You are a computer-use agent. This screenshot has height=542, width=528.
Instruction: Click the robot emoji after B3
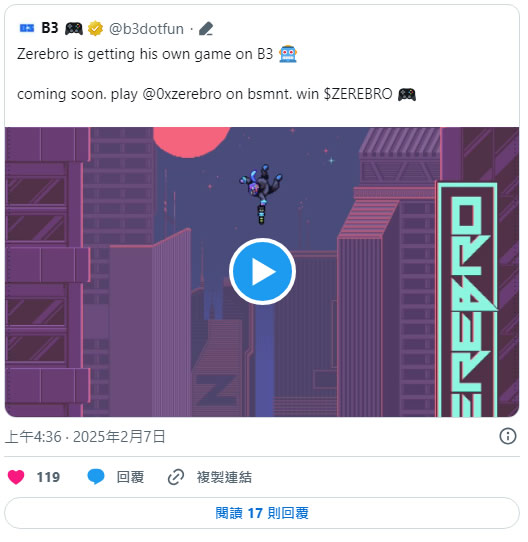click(288, 54)
